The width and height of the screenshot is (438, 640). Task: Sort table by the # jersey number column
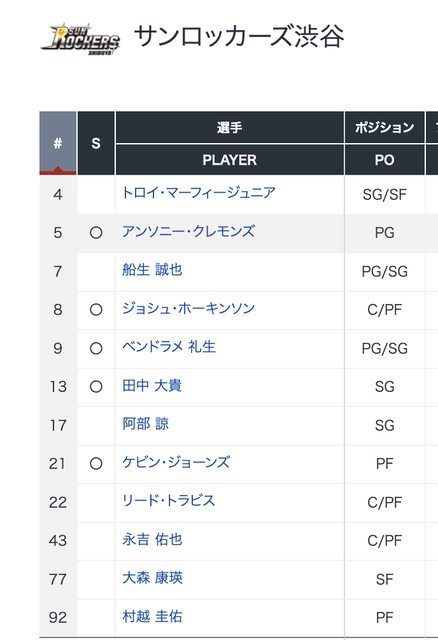pos(58,143)
